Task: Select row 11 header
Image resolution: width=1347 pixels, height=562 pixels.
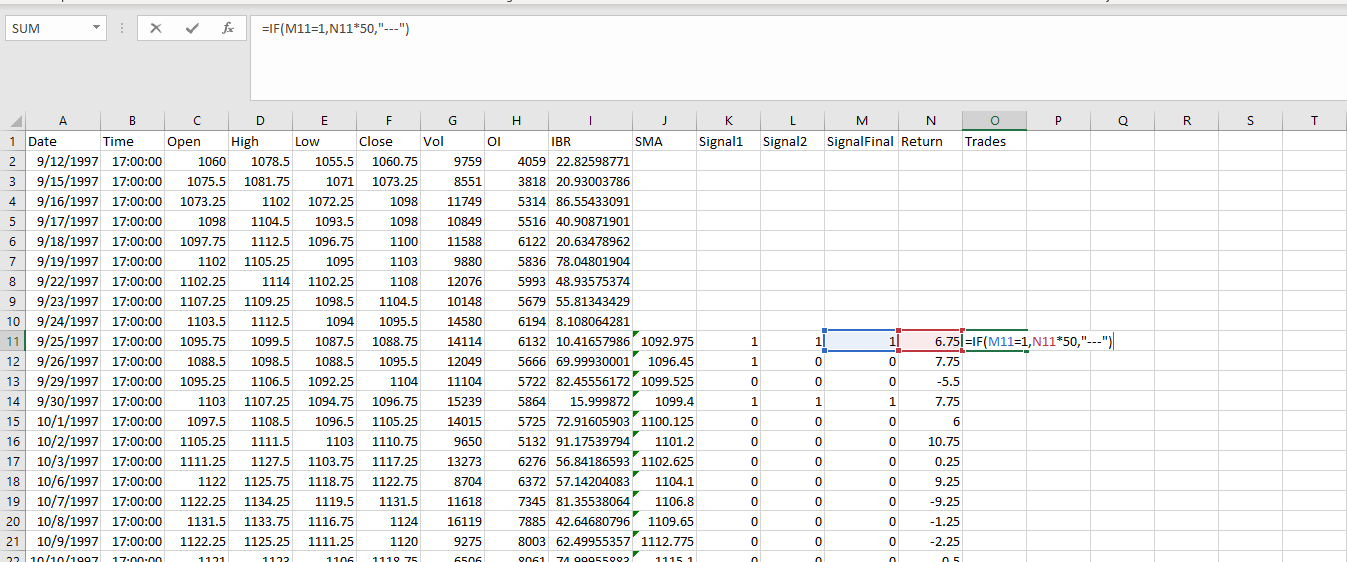Action: pyautogui.click(x=12, y=341)
